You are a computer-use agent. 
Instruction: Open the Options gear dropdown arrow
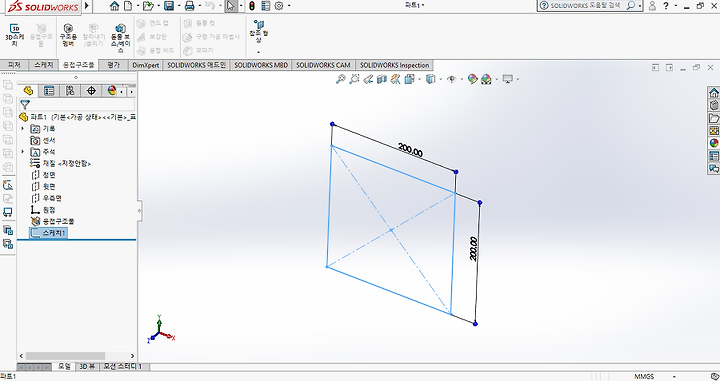point(288,6)
